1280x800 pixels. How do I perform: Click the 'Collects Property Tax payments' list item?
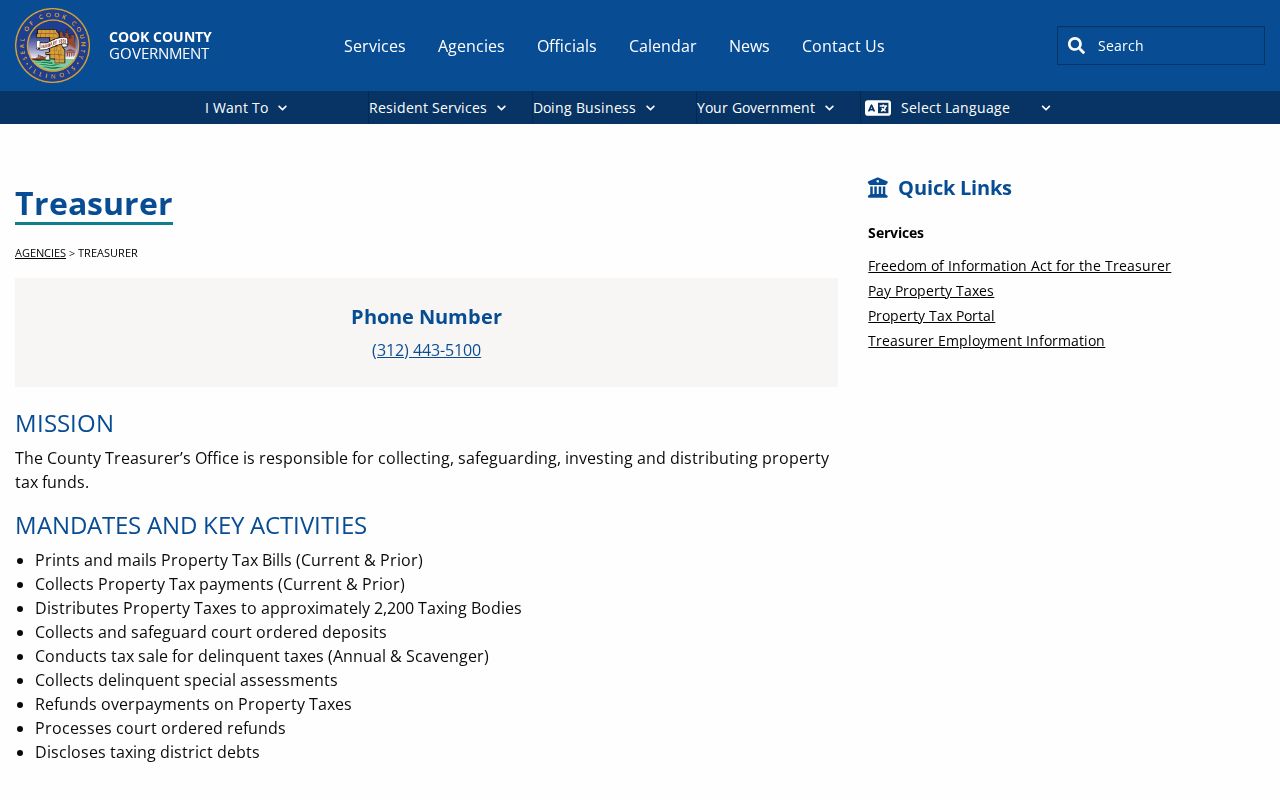tap(220, 584)
